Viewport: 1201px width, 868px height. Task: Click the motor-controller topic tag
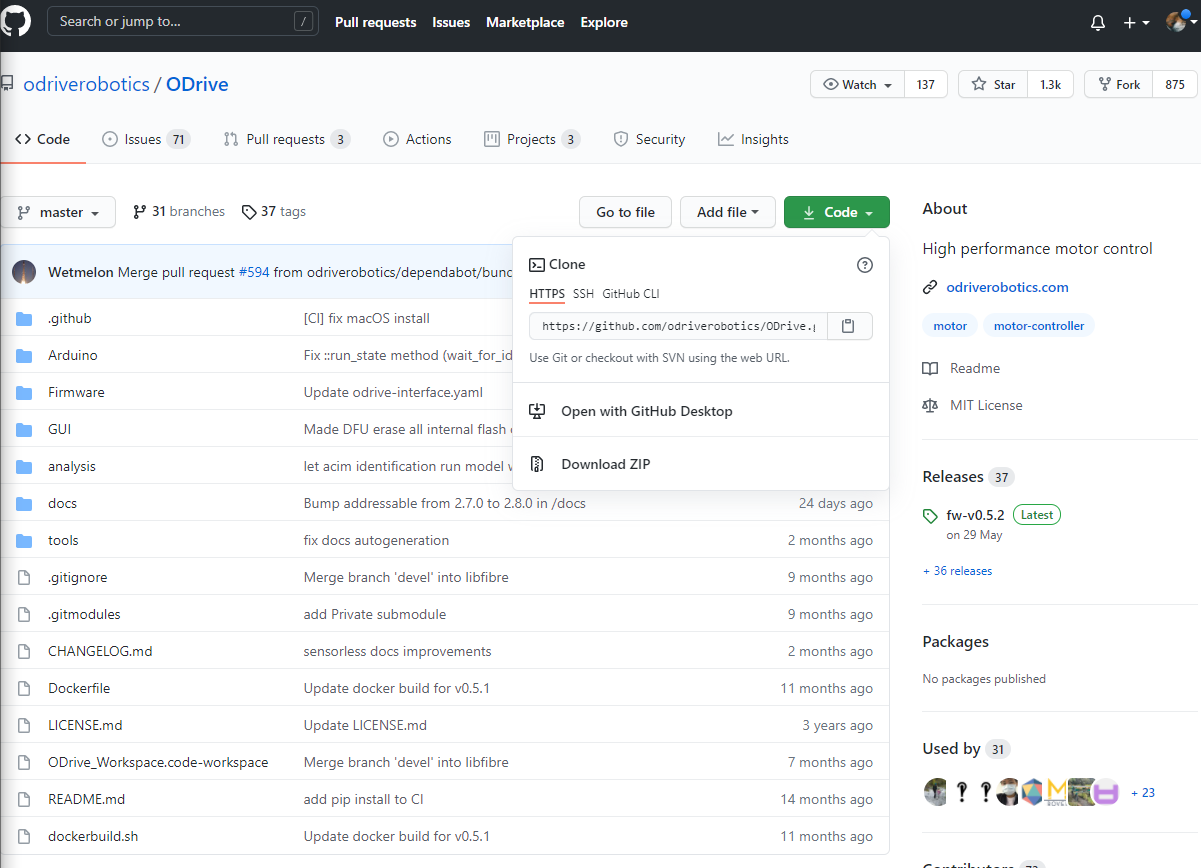(x=1039, y=326)
